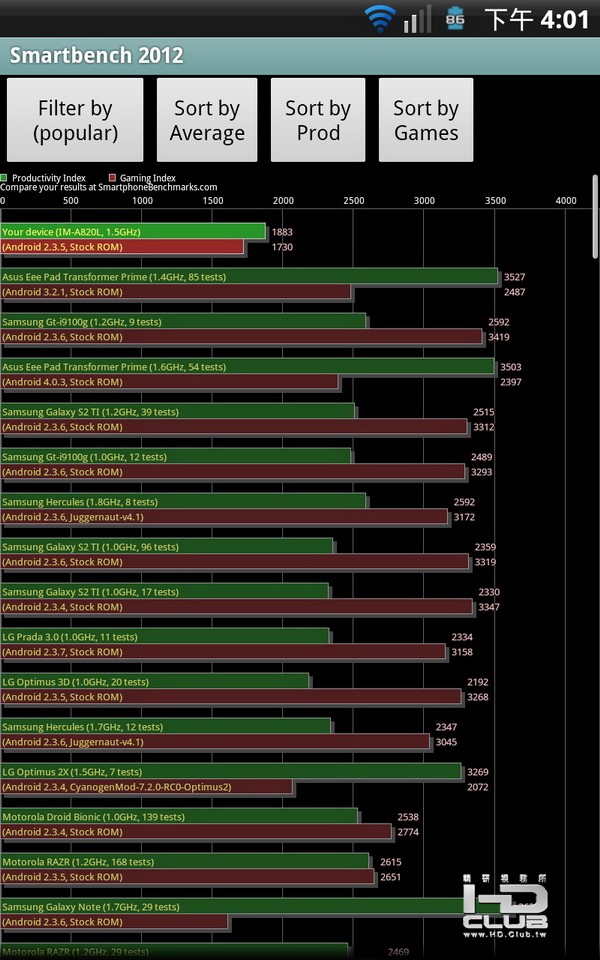Tap the Filter by (popular) button
The image size is (600, 960).
tap(75, 120)
